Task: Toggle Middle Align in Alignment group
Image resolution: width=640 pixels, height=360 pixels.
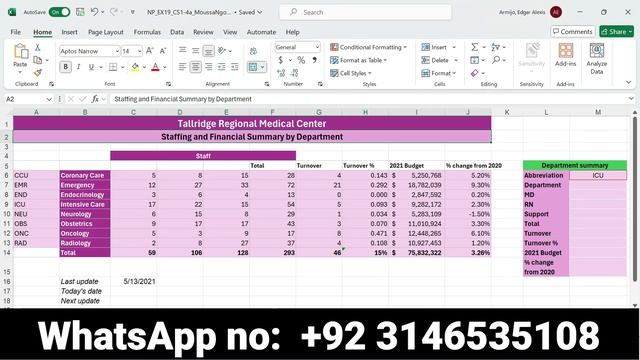Action: click(196, 51)
